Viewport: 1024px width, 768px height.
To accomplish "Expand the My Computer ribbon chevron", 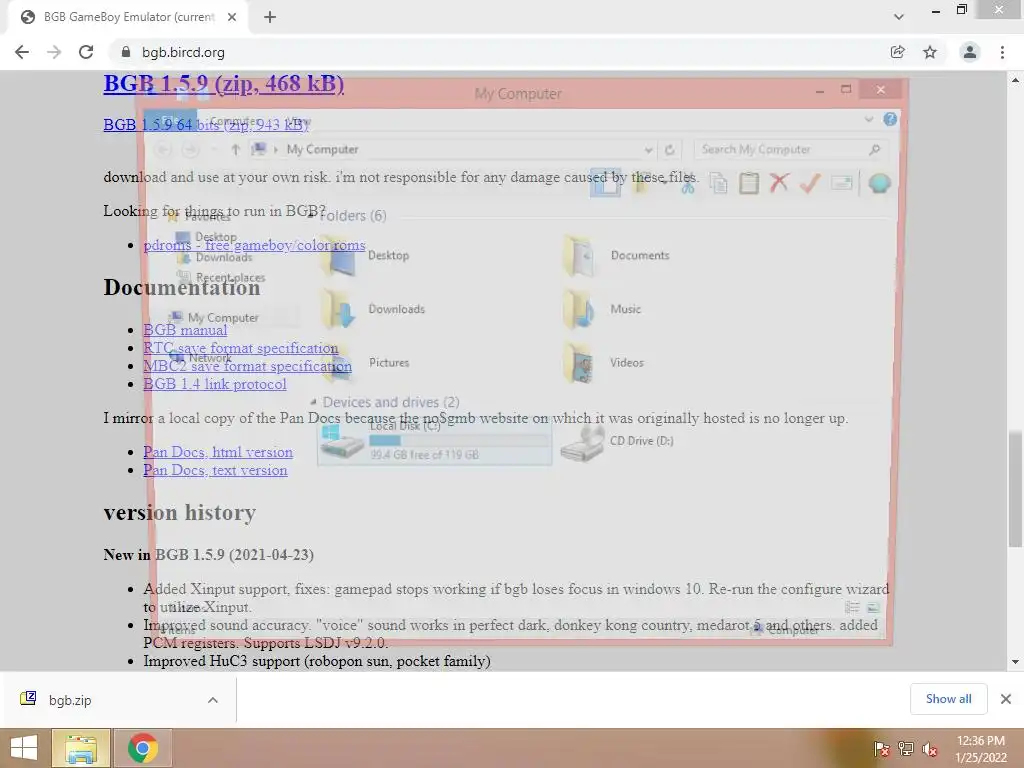I will [x=869, y=119].
